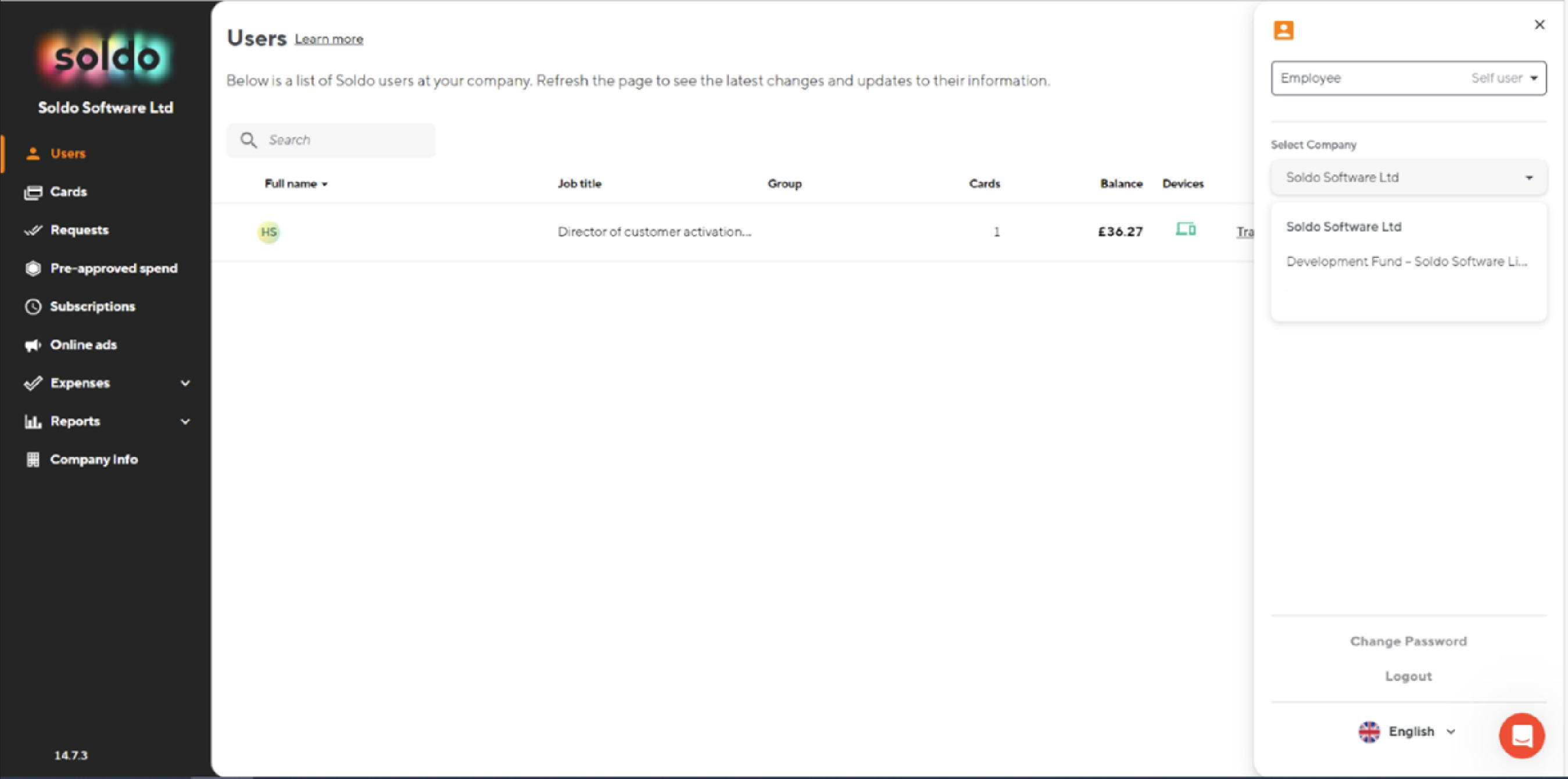Open Subscriptions in the sidebar
The width and height of the screenshot is (1568, 779).
coord(92,307)
